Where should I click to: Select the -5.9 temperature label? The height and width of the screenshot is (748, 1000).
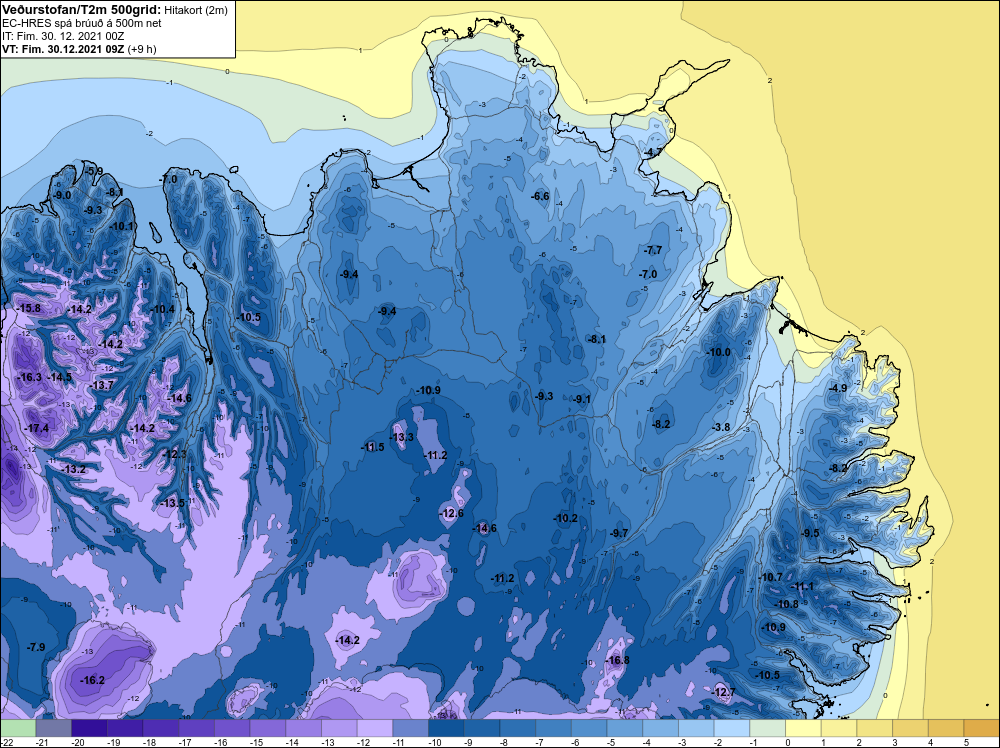[x=94, y=171]
